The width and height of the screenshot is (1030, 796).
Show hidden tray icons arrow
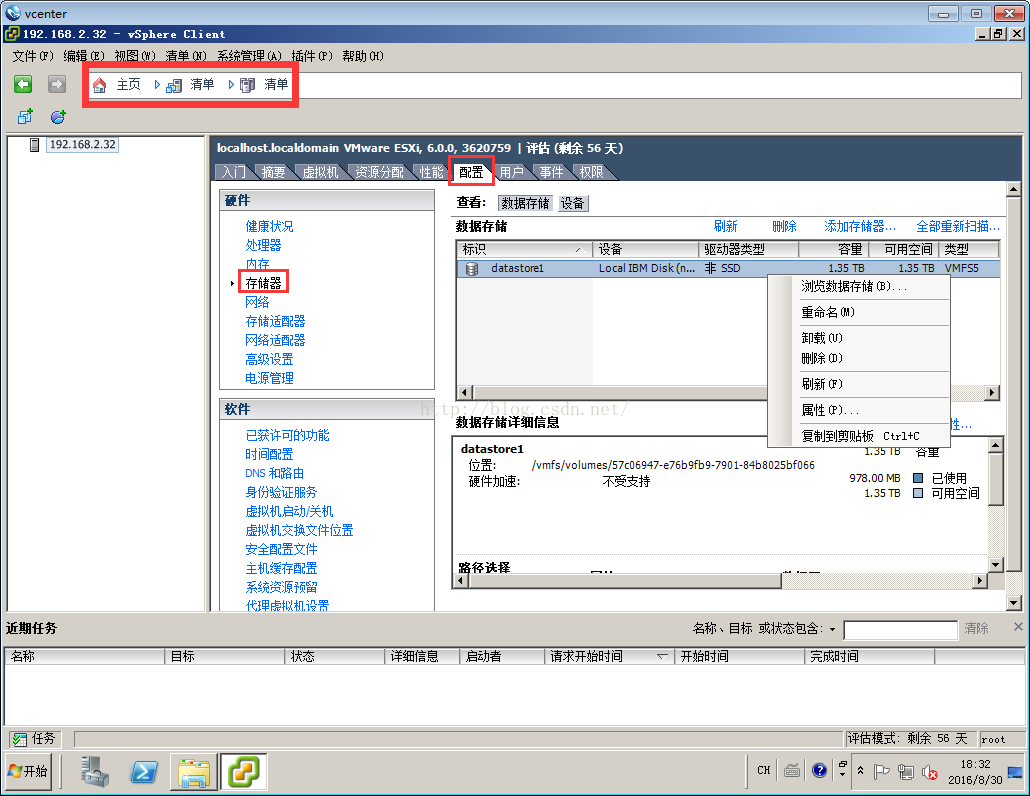point(861,770)
